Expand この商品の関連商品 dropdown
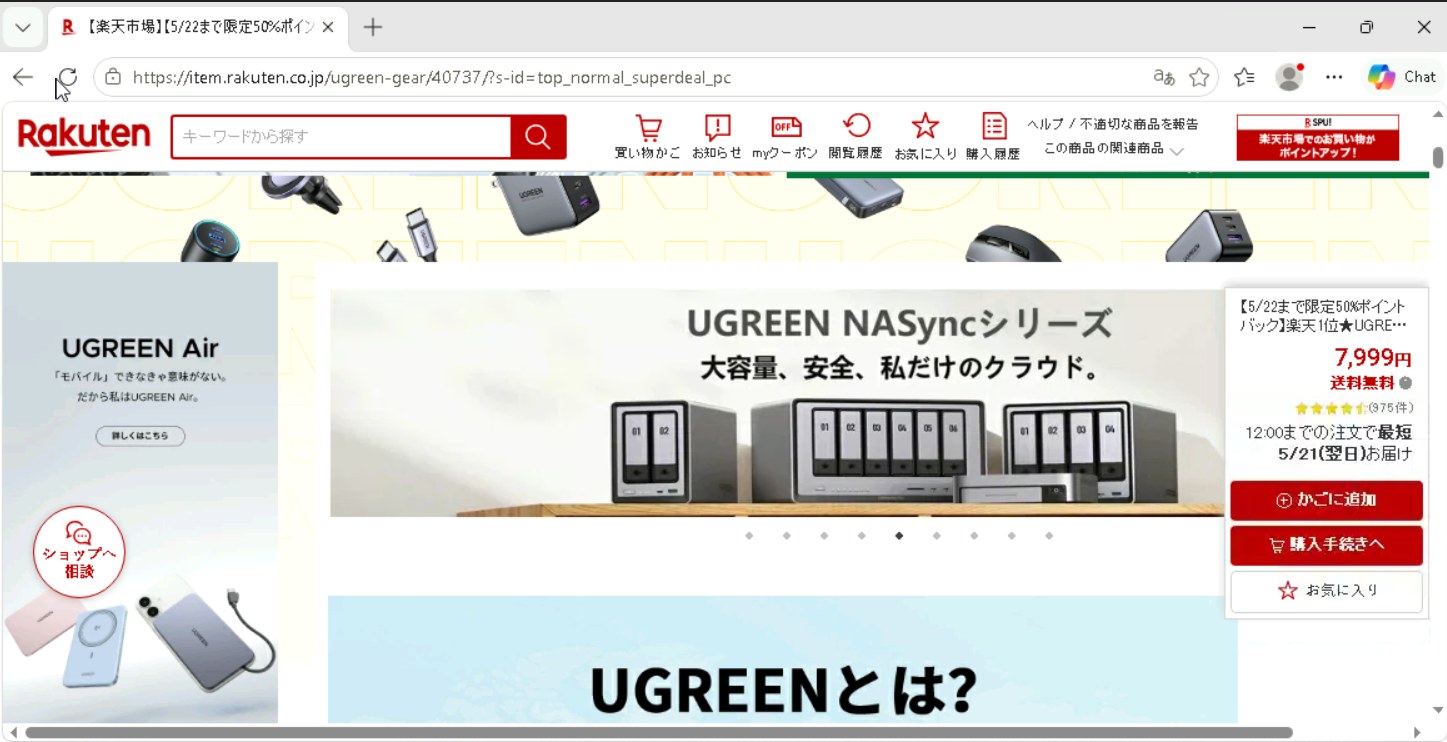 click(x=1113, y=149)
